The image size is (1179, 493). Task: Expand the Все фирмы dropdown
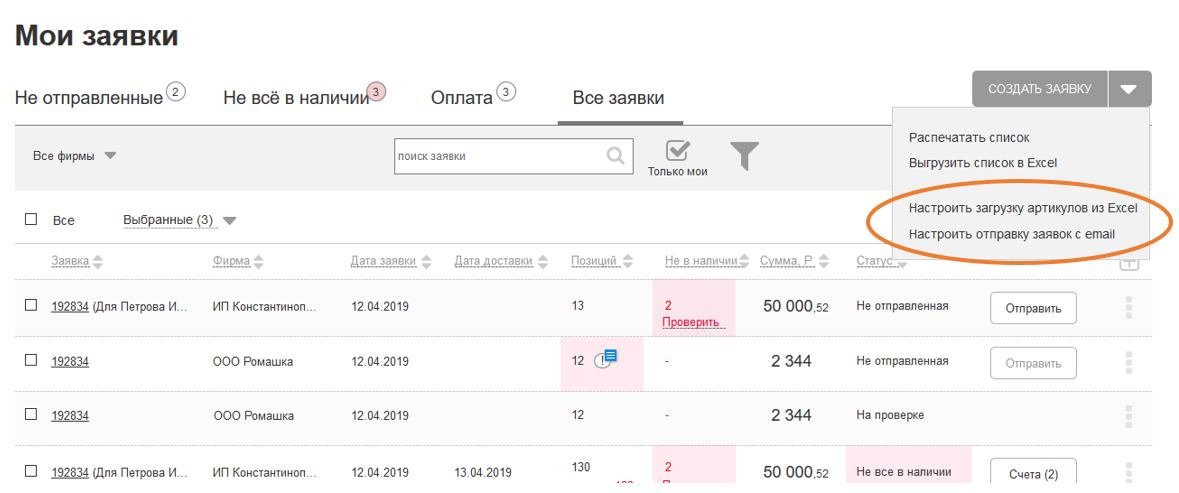click(x=75, y=156)
